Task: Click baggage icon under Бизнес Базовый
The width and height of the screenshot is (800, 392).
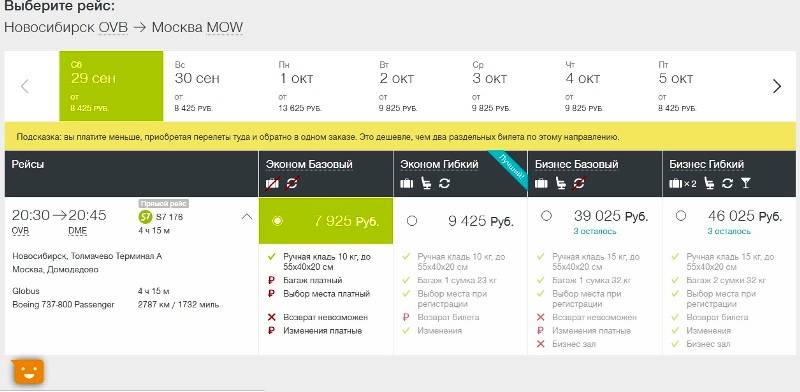Action: [541, 183]
